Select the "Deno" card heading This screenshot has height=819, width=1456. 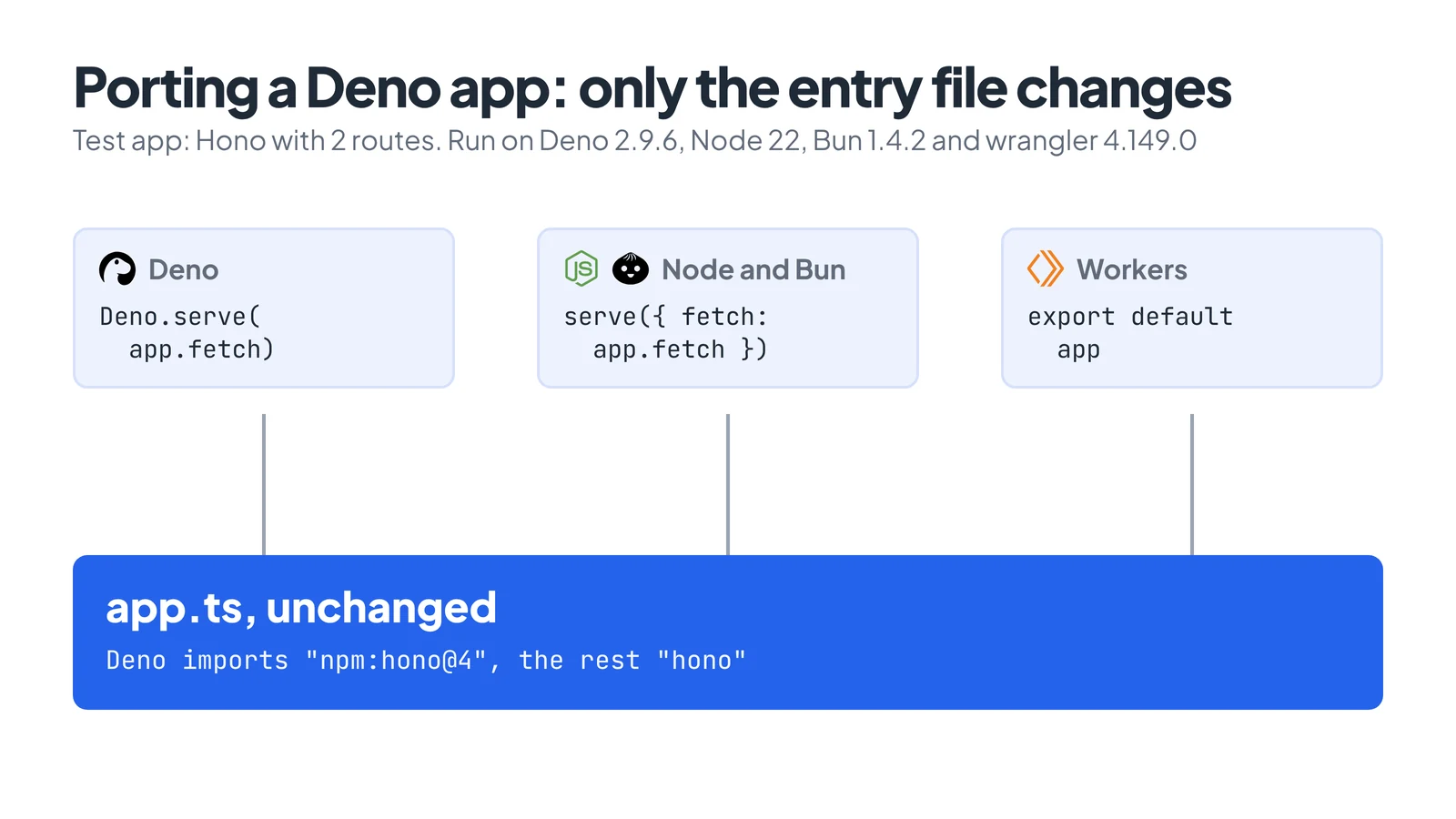pos(183,270)
